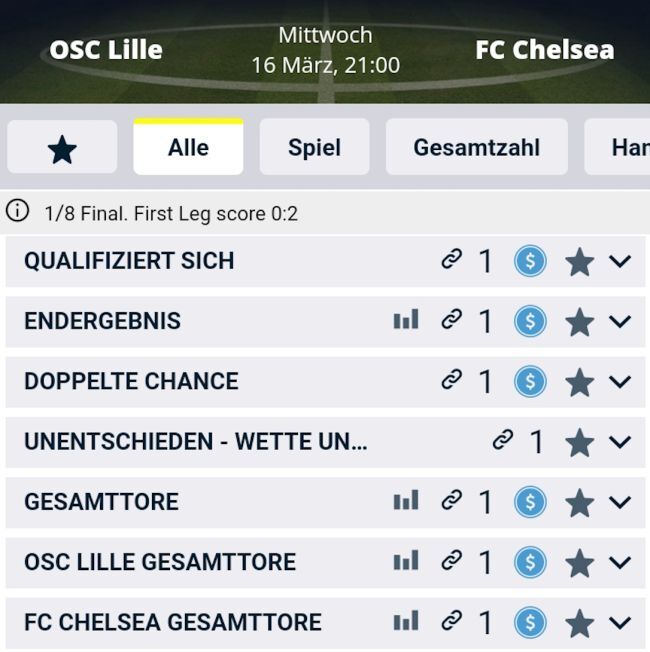The image size is (650, 652).
Task: Open the favorites star tab
Action: (62, 148)
